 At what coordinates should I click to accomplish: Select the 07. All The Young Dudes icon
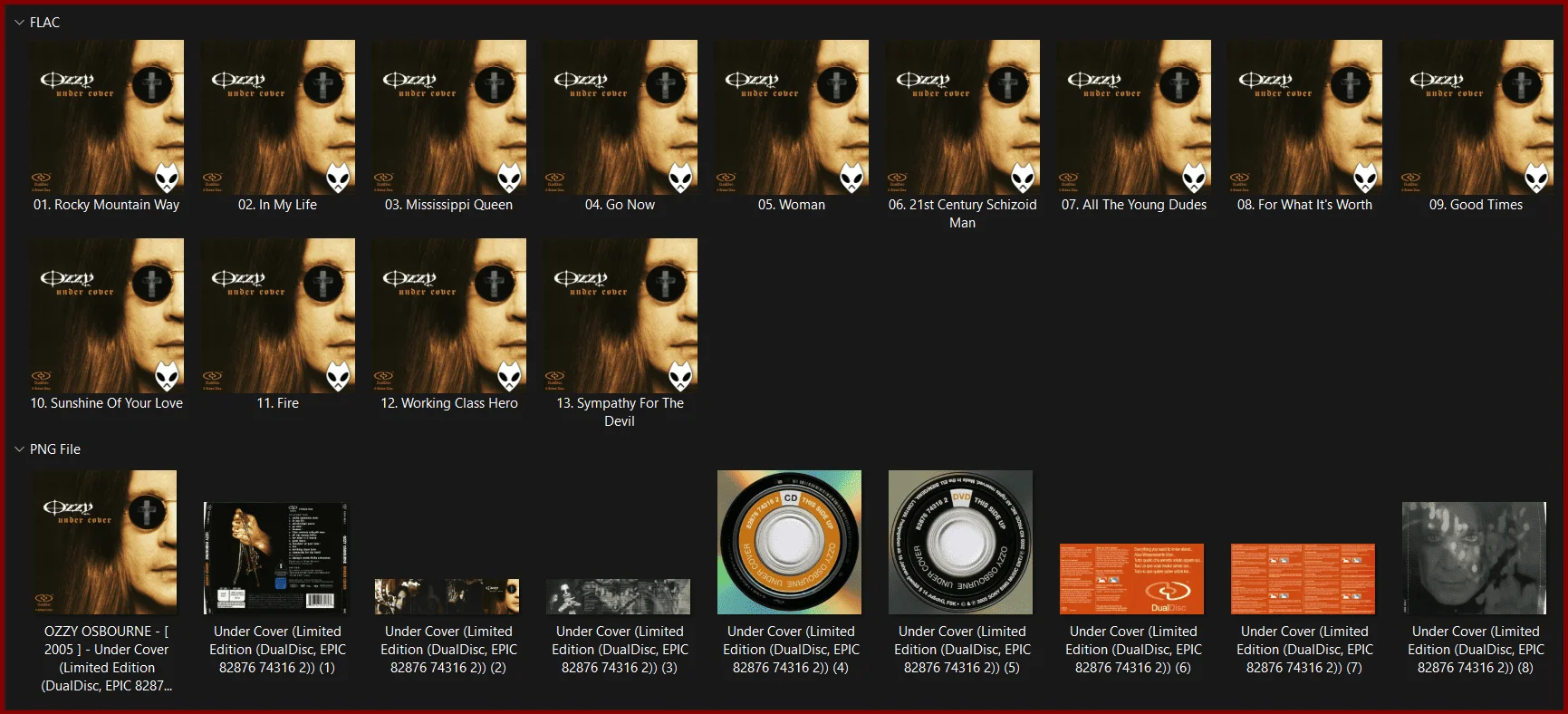1134,117
